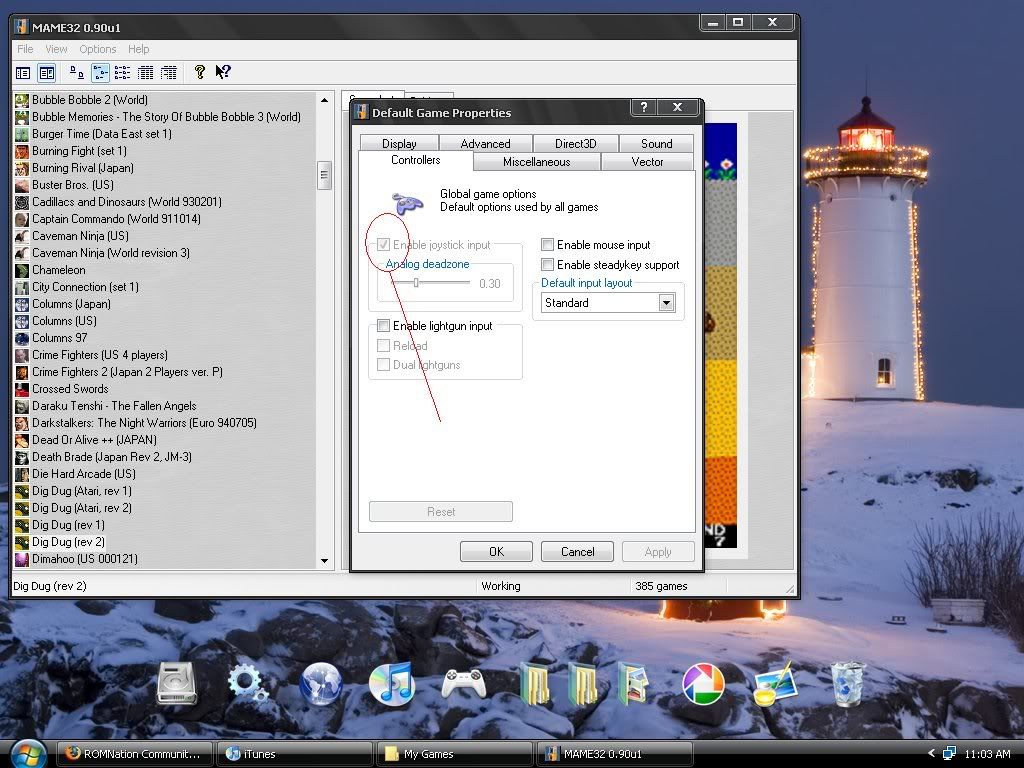This screenshot has width=1024, height=768.
Task: Switch to details view icon
Action: pos(146,72)
